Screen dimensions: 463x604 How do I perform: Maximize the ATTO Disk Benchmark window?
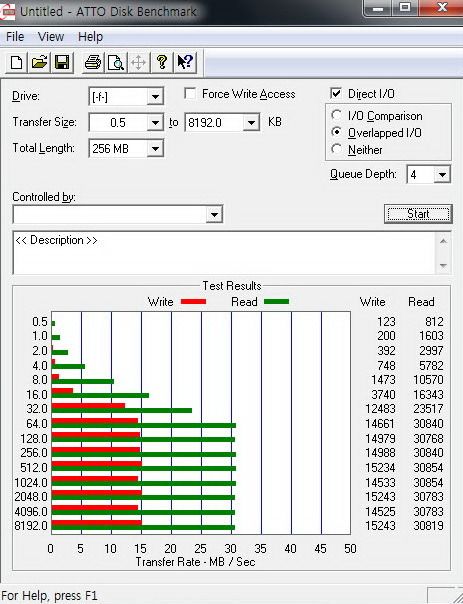(404, 8)
